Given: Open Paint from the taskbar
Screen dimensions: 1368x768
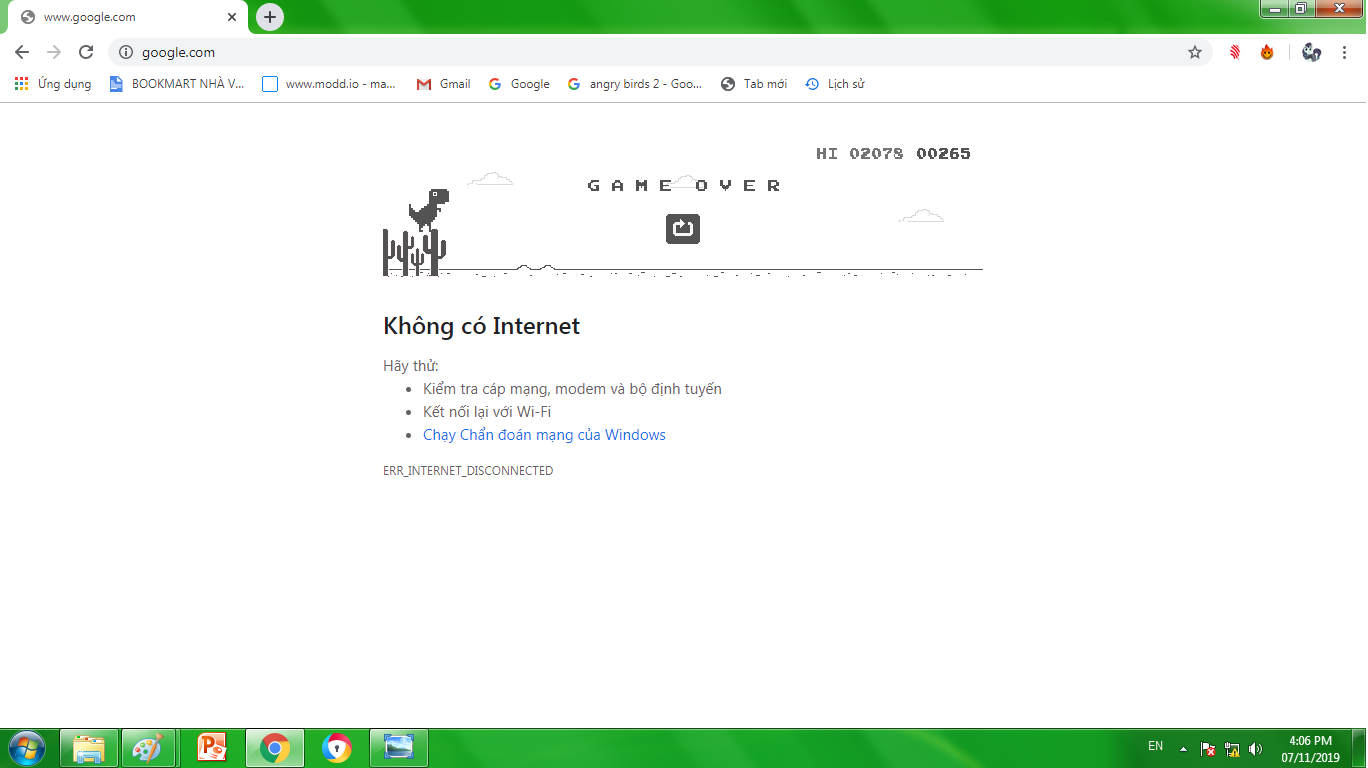Looking at the screenshot, I should click(149, 748).
